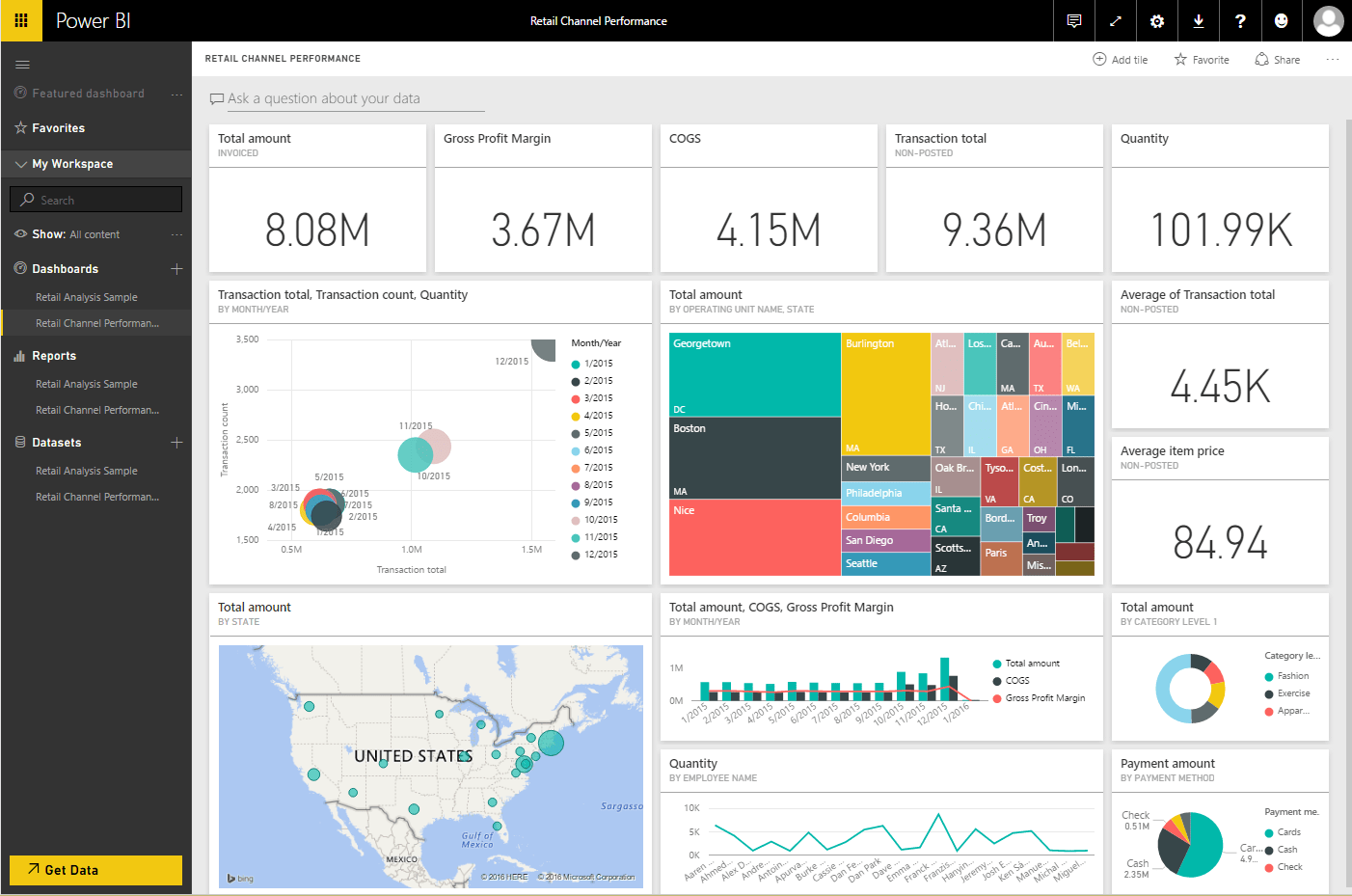
Task: Open the Notifications comment icon
Action: point(1073,20)
